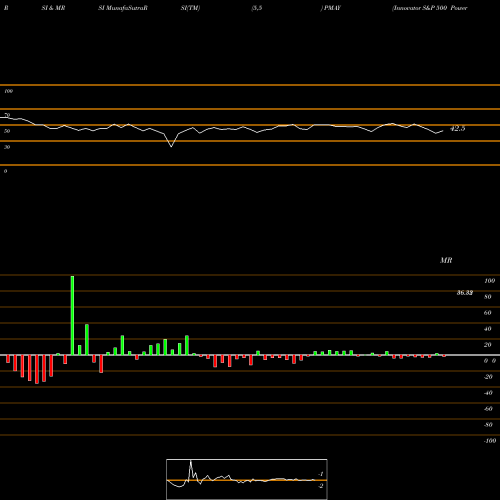Click the MR axis label -20

488,377
